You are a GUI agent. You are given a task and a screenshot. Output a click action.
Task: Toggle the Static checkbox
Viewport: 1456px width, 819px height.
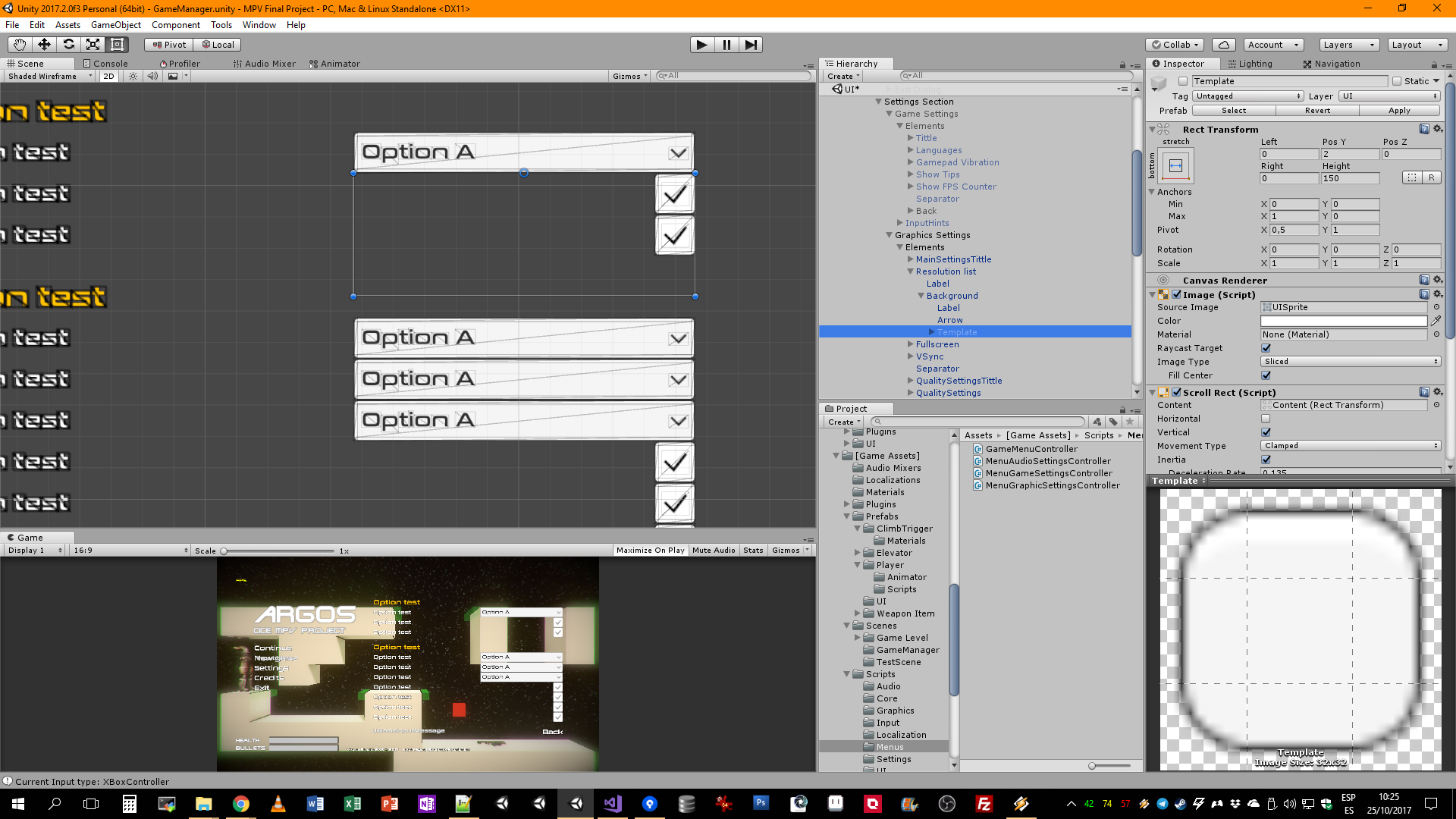(x=1397, y=81)
